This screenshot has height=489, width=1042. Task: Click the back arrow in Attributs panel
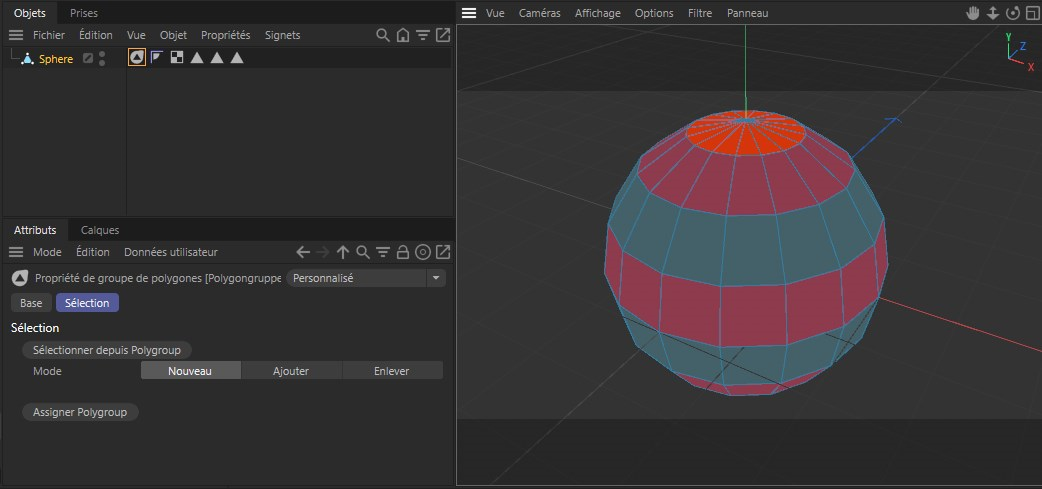(x=303, y=252)
